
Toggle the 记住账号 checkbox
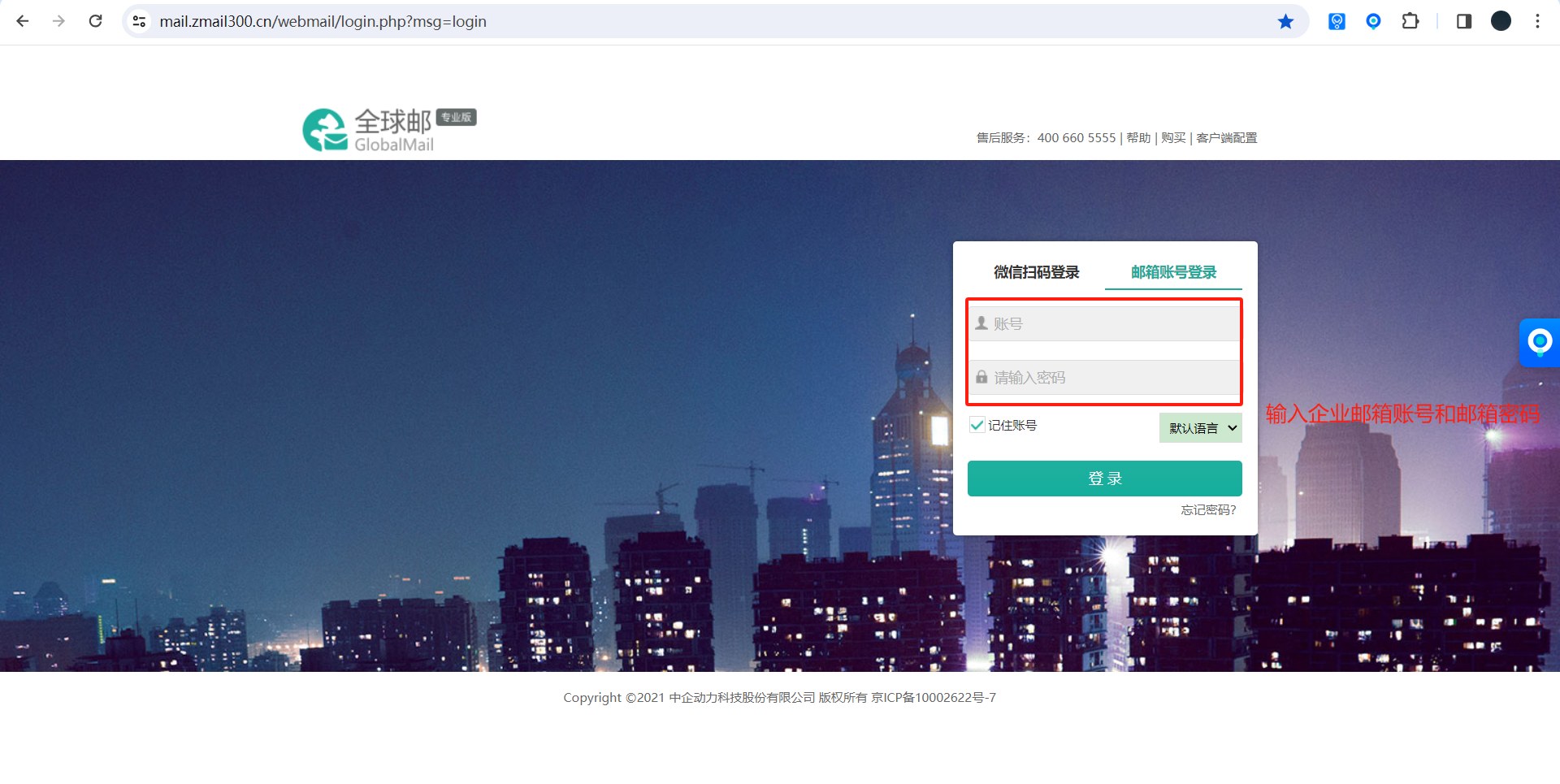pyautogui.click(x=977, y=425)
